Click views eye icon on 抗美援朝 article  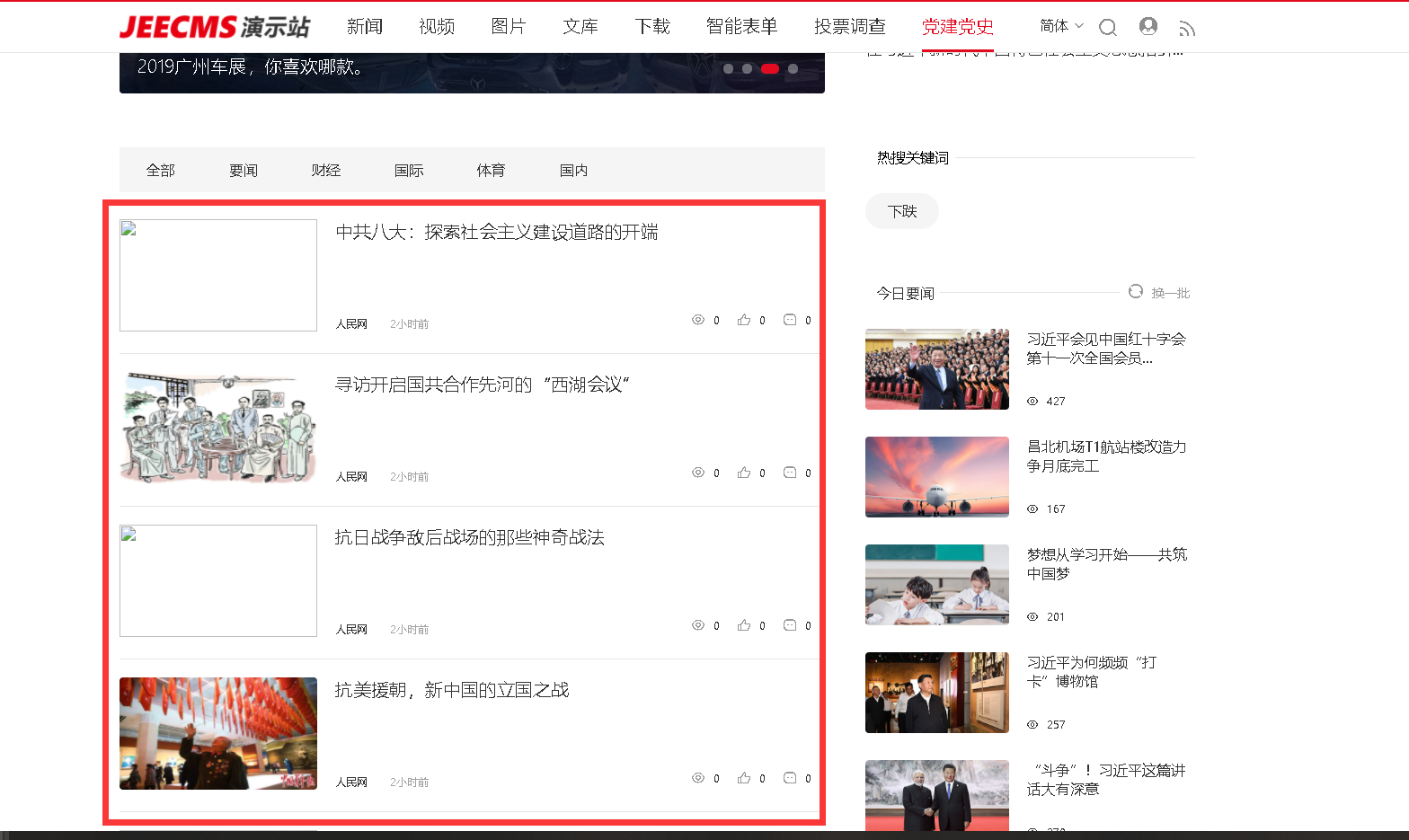coord(698,778)
